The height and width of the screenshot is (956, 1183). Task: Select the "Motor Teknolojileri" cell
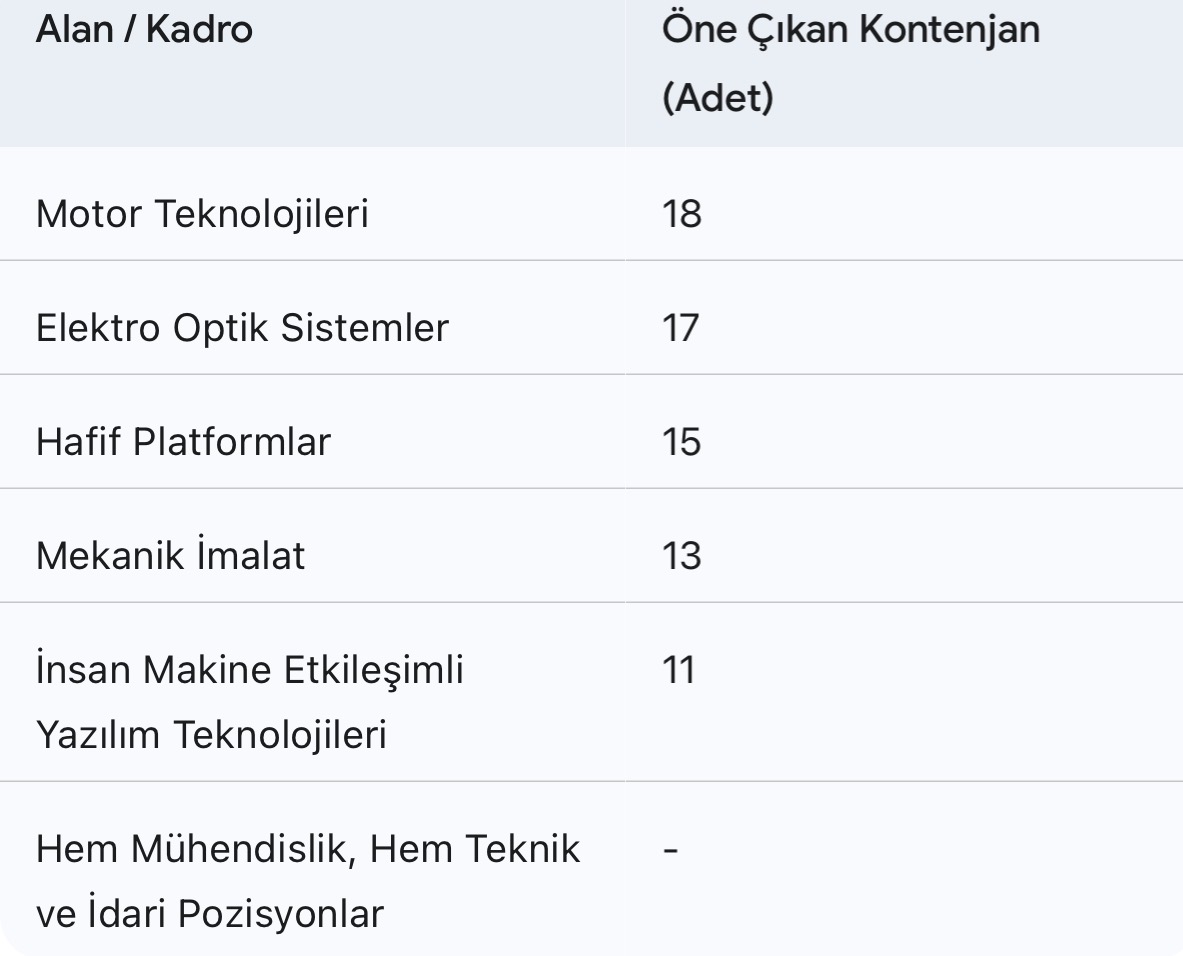tap(202, 214)
